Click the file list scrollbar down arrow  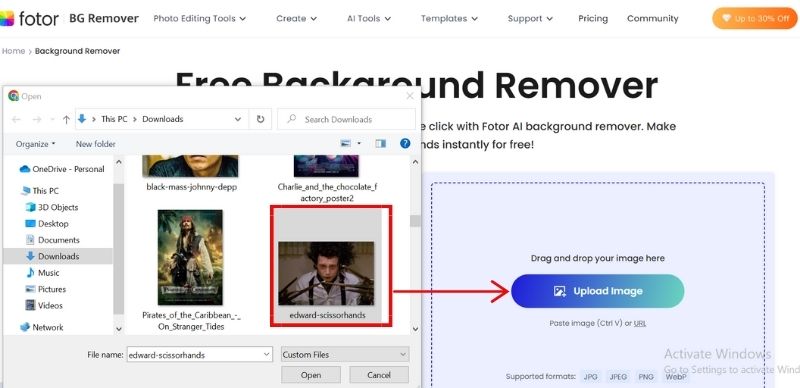coord(415,329)
